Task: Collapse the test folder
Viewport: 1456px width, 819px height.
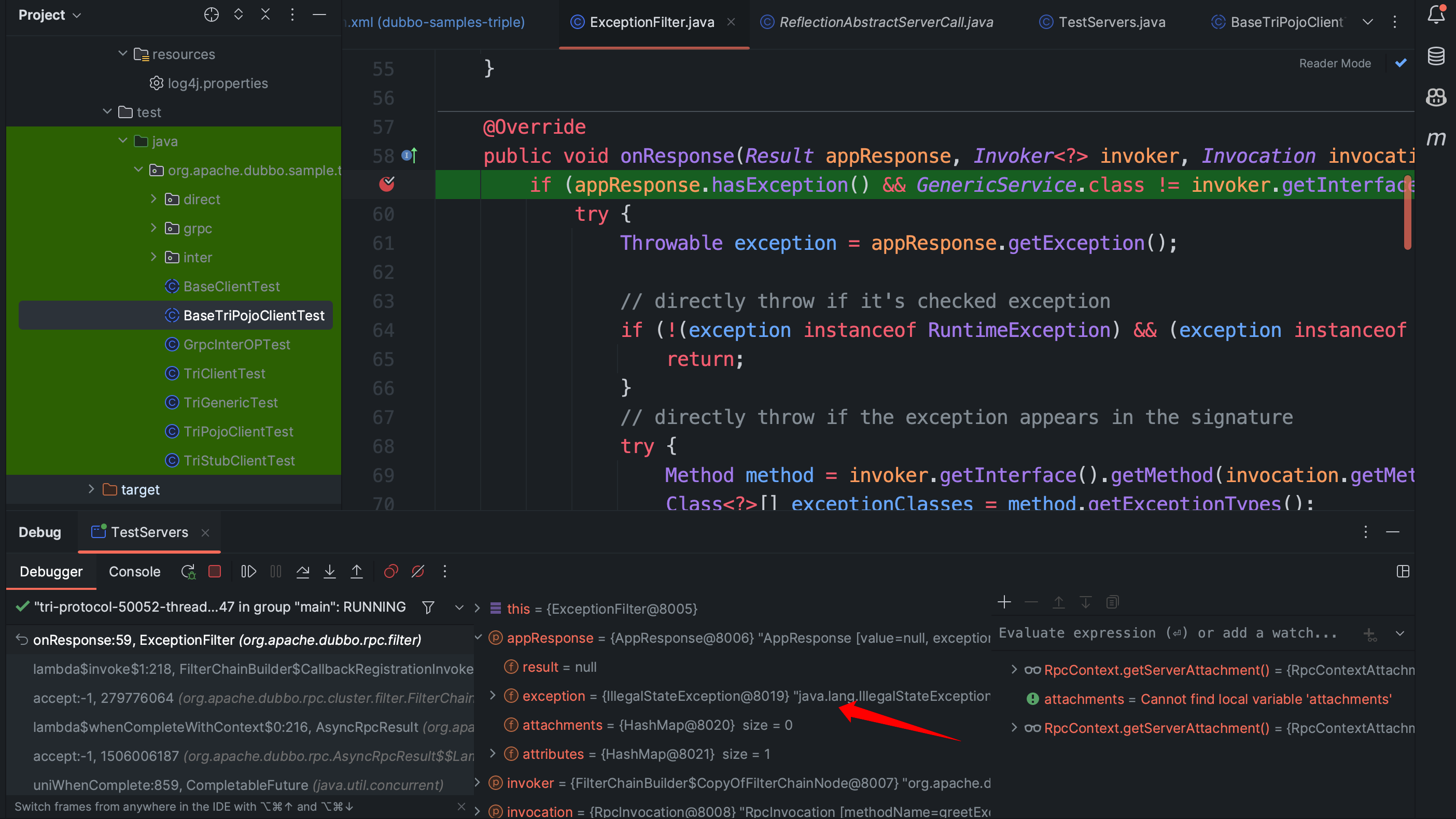Action: [107, 111]
